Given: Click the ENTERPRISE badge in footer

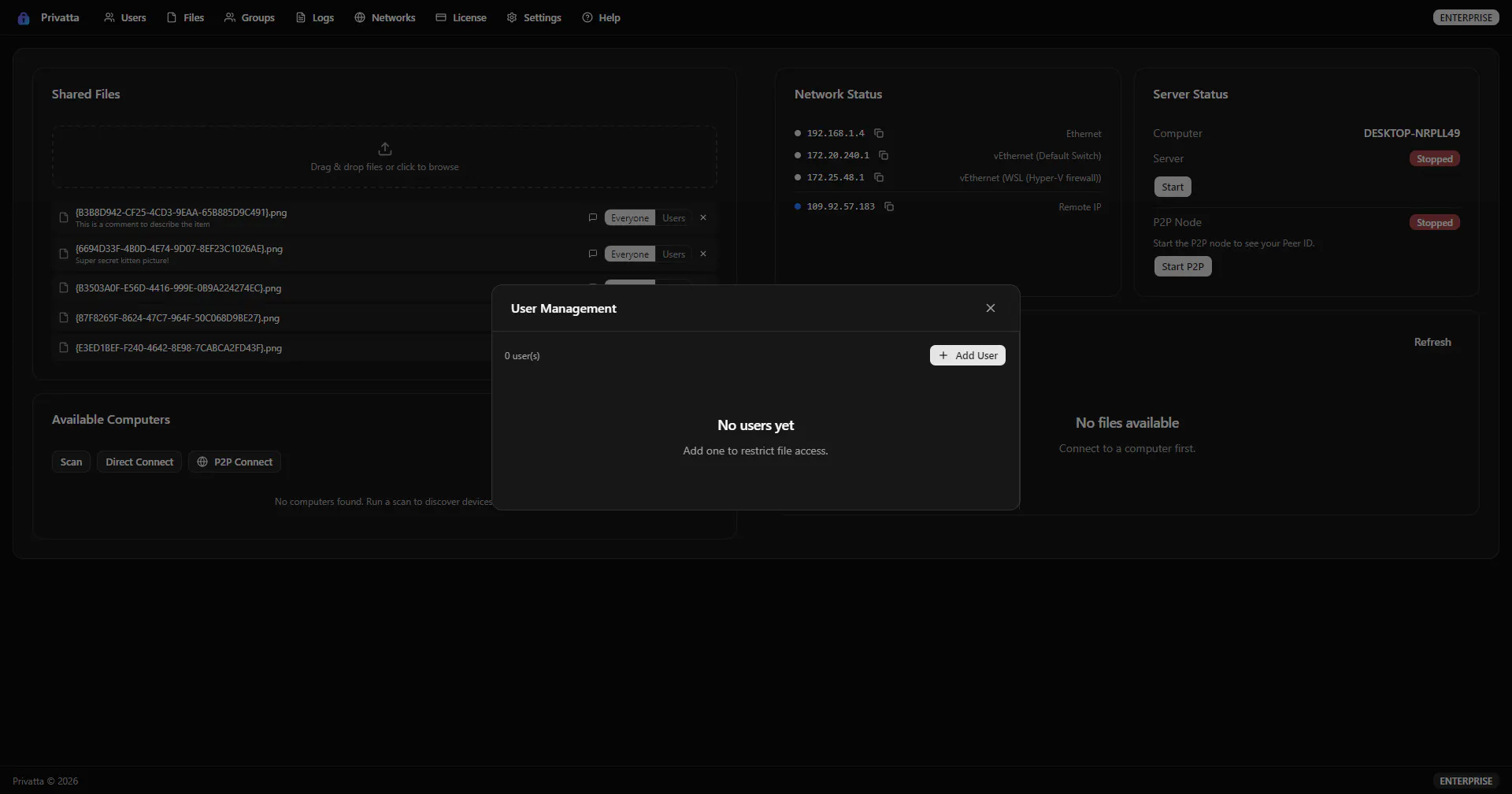Looking at the screenshot, I should tap(1466, 781).
